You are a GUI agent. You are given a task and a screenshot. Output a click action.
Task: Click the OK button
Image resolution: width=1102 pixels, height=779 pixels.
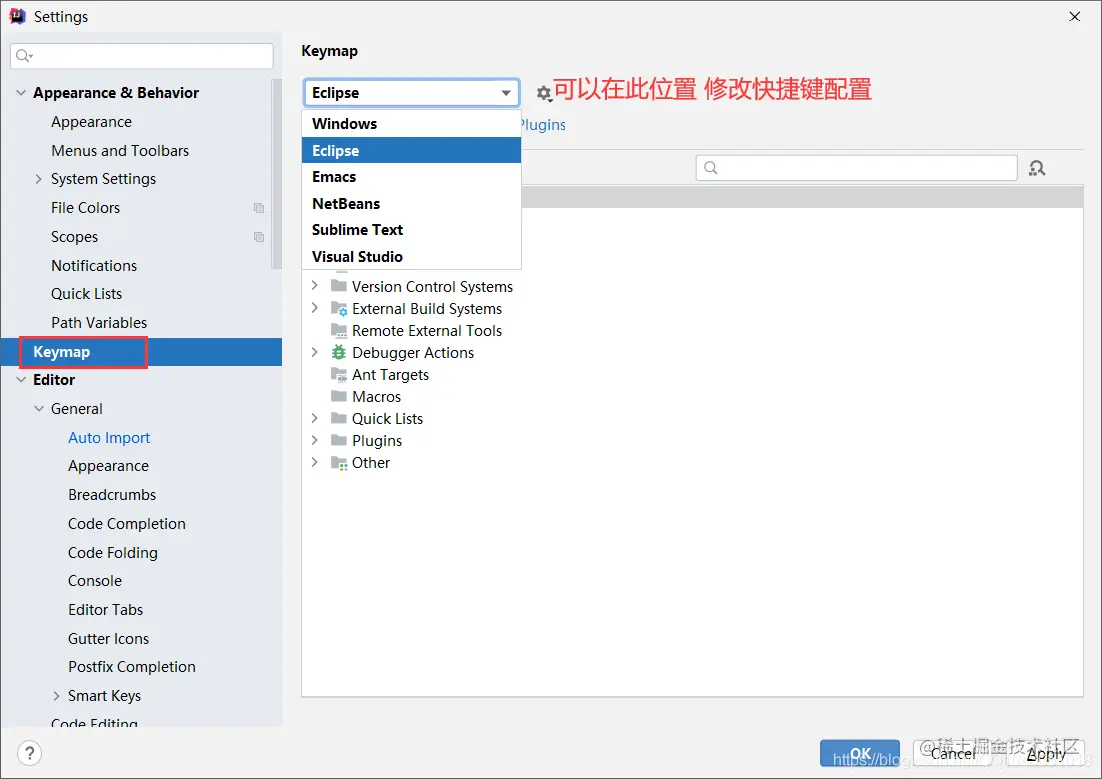point(860,754)
